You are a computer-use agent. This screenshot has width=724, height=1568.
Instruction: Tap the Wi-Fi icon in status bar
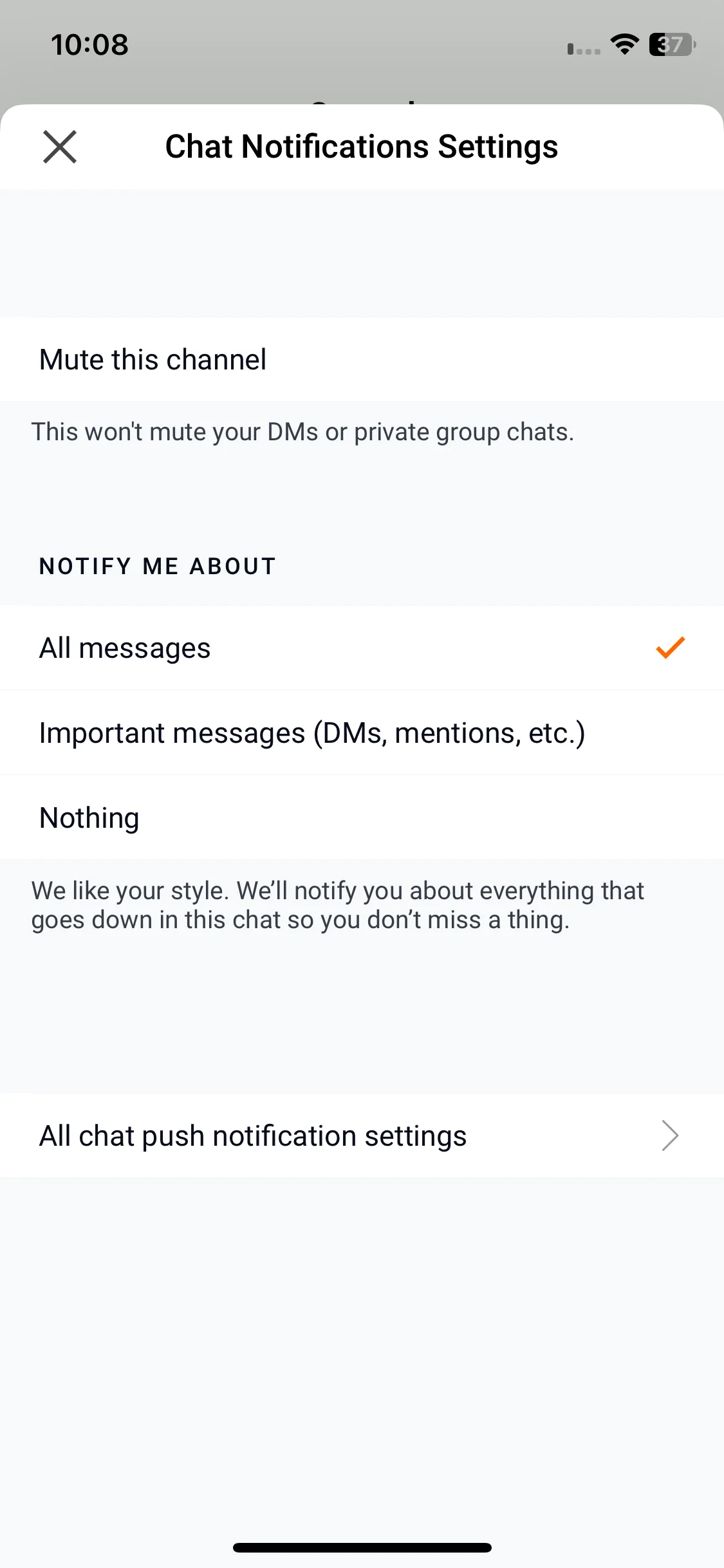click(x=624, y=44)
